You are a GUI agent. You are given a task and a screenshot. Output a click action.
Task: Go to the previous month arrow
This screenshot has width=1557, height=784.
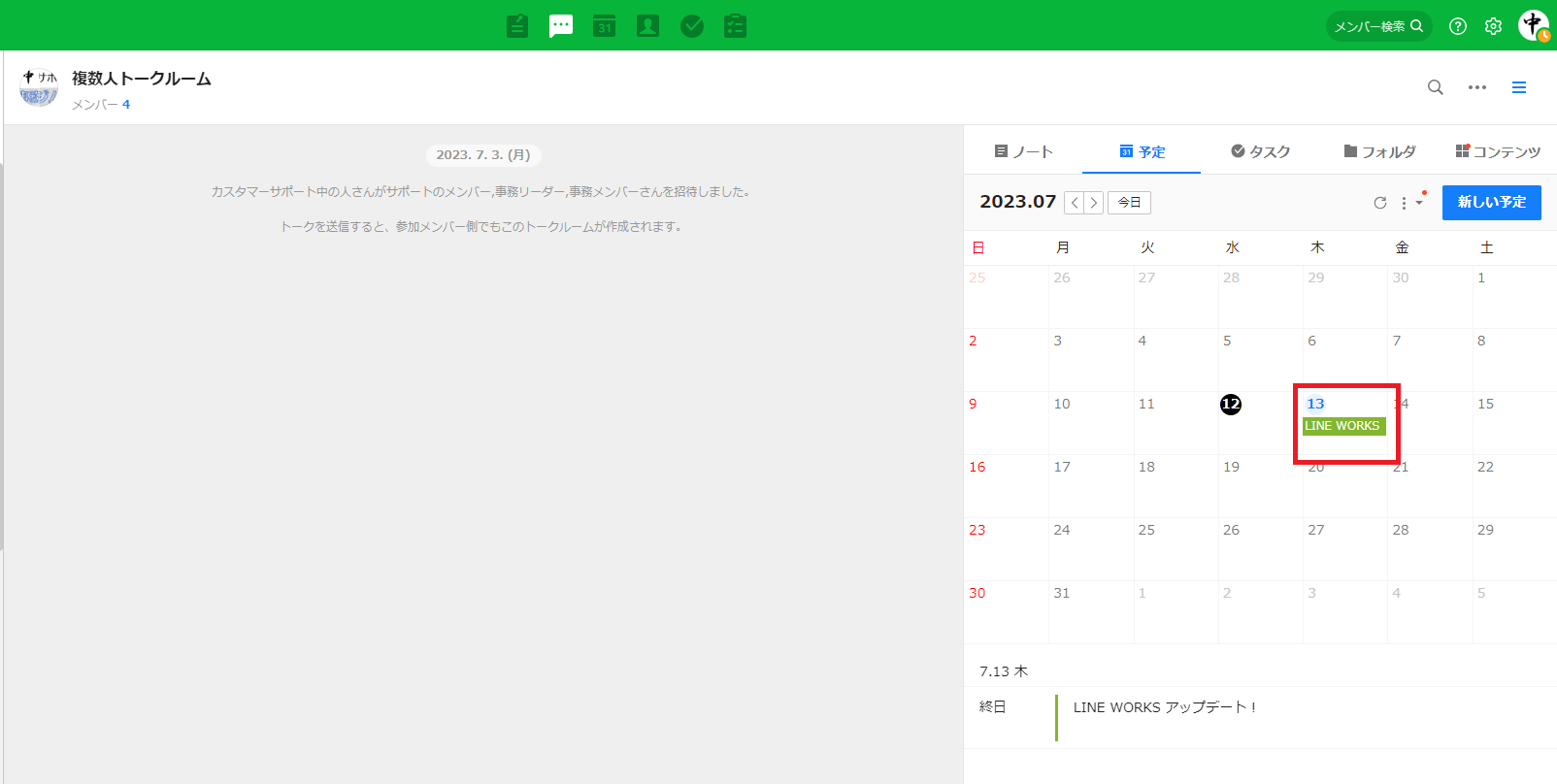[x=1075, y=203]
